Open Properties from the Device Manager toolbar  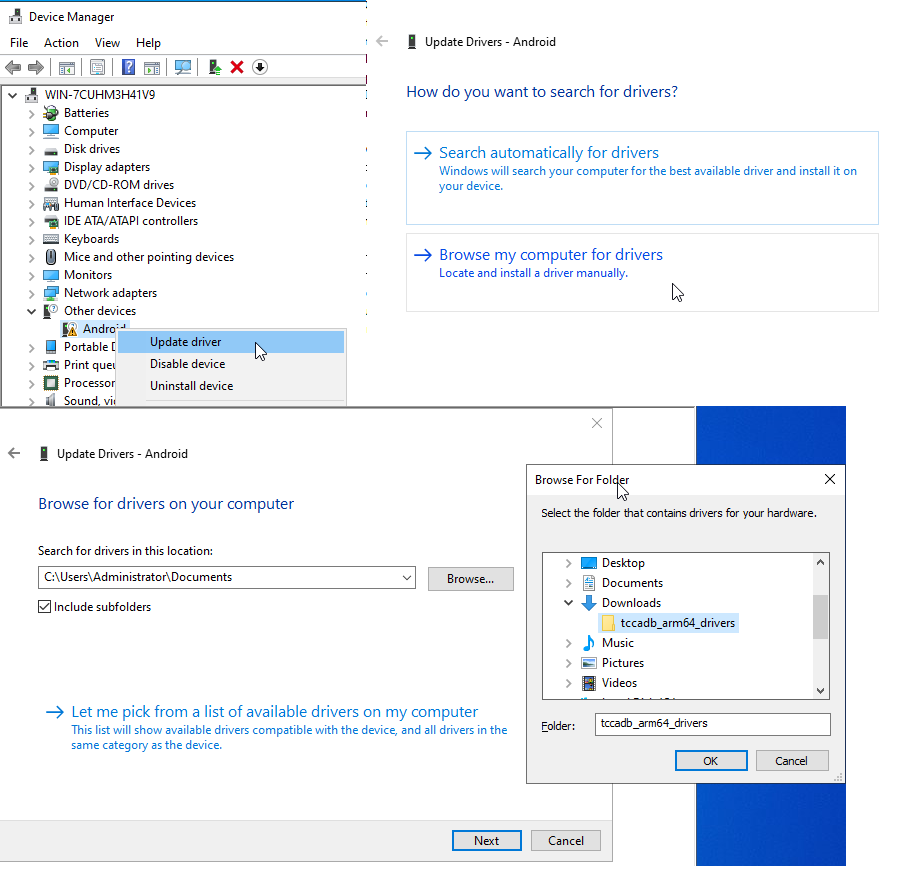(97, 68)
